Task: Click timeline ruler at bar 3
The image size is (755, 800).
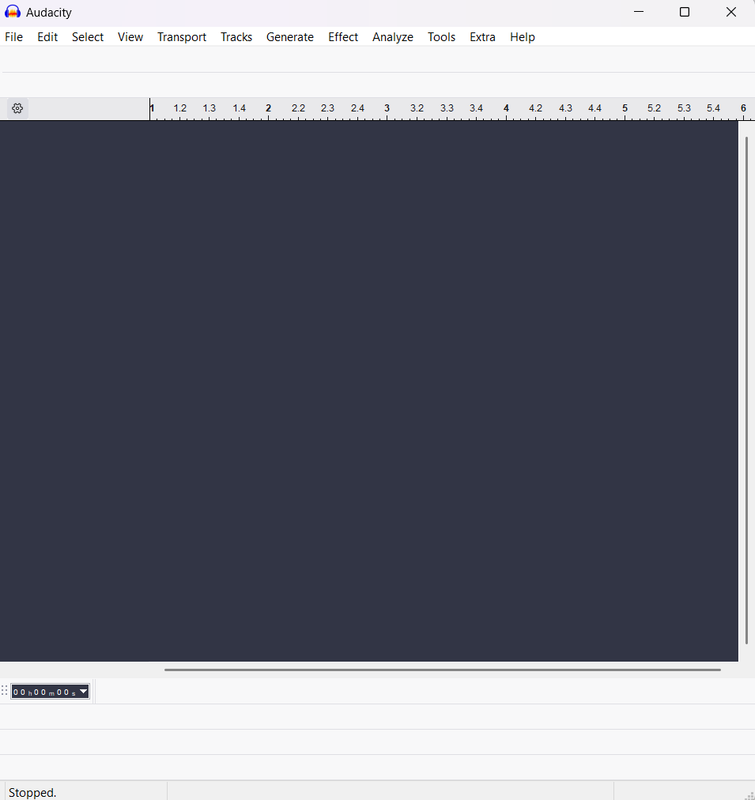Action: click(x=387, y=108)
